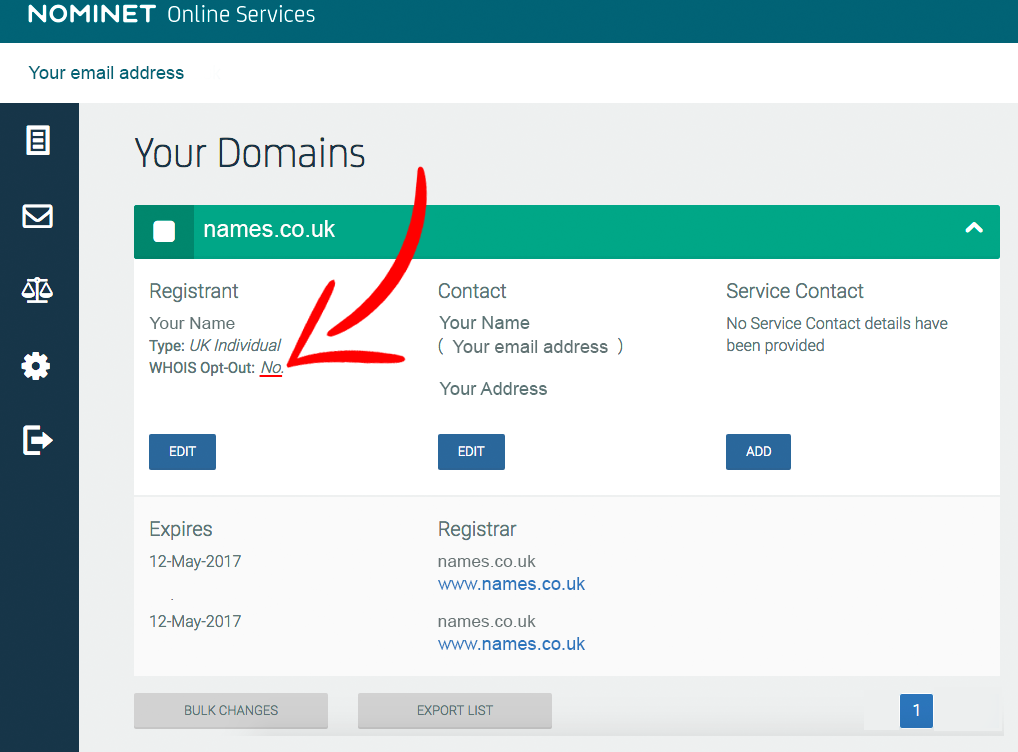Click the 'Registrar' section heading
This screenshot has width=1018, height=752.
[x=477, y=529]
